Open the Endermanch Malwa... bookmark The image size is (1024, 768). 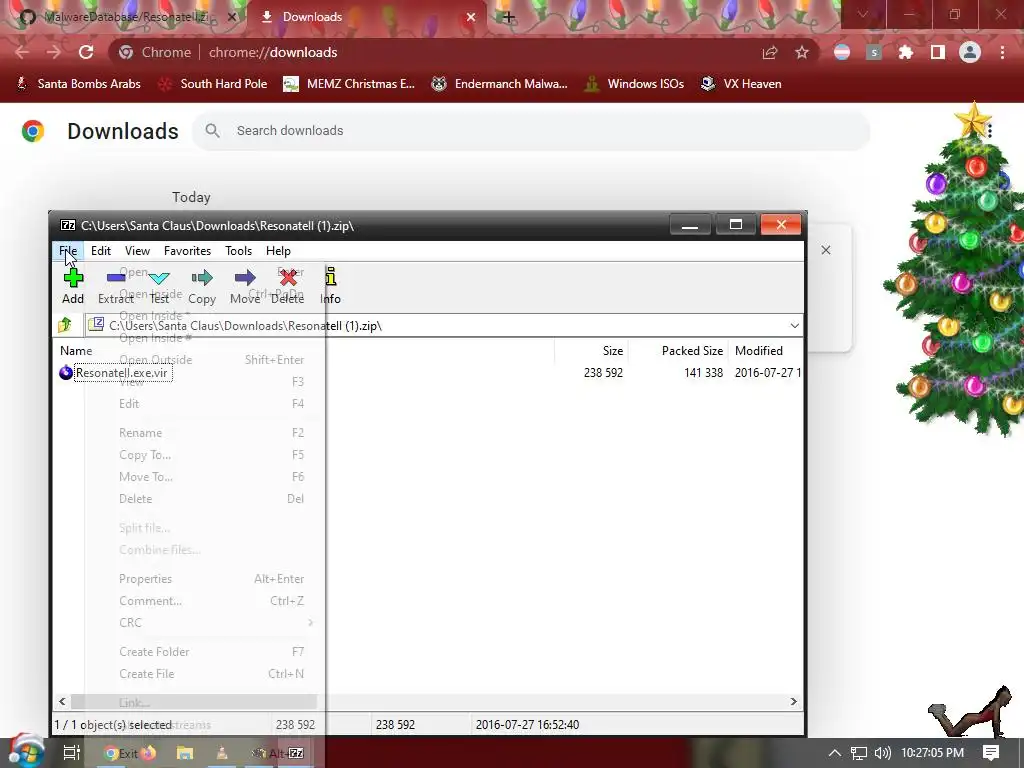pos(500,84)
